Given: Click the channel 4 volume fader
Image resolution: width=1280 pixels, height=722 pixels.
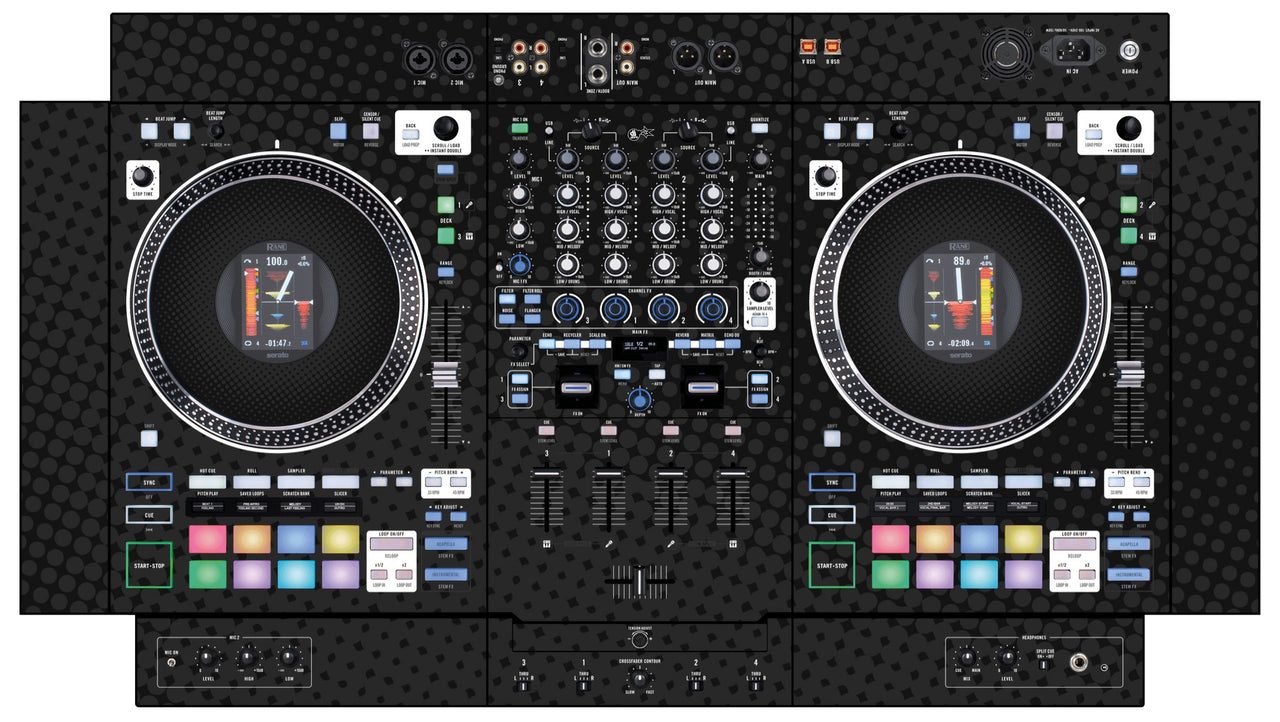Looking at the screenshot, I should pos(733,473).
